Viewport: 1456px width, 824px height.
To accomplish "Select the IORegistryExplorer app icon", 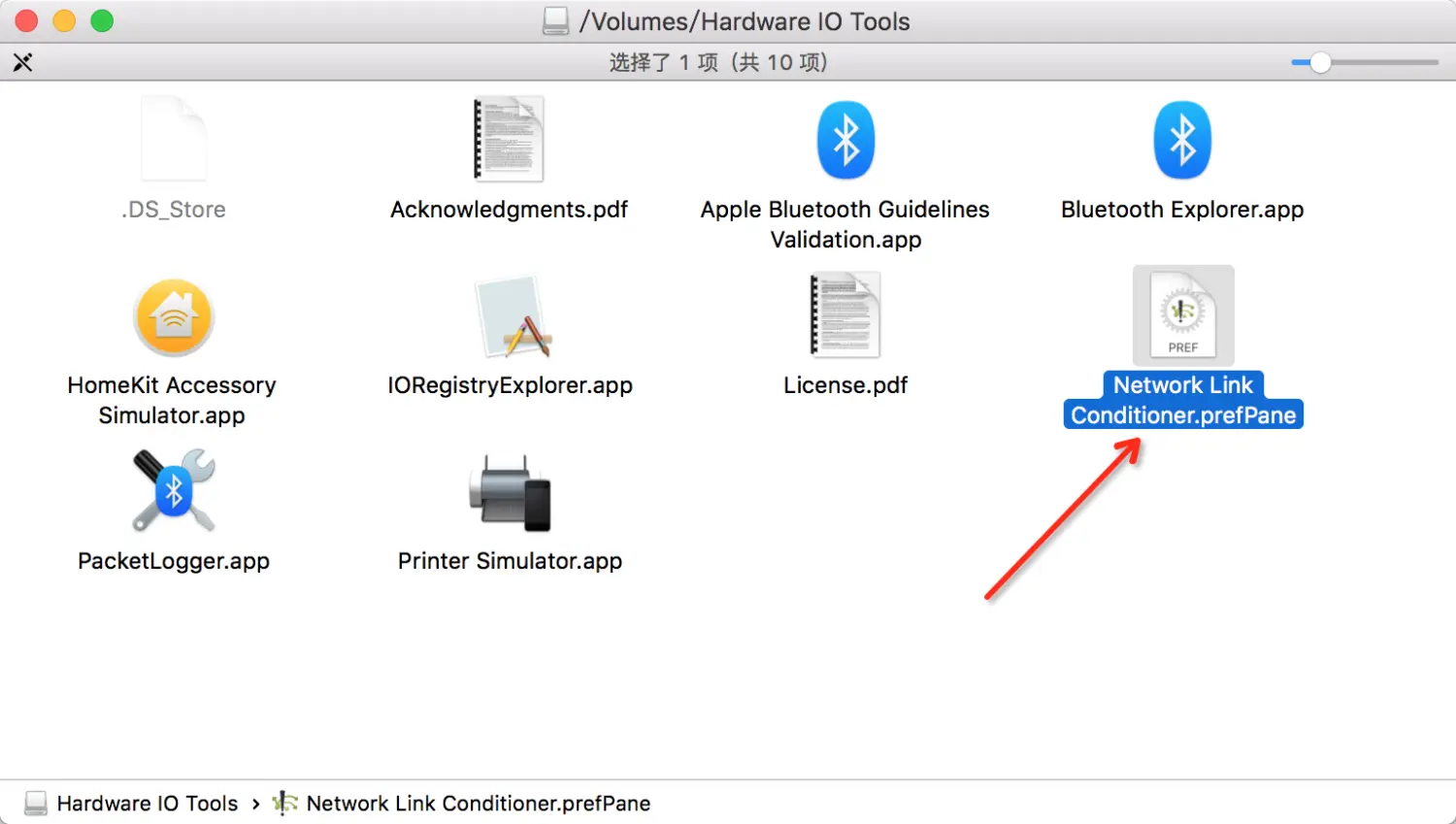I will pyautogui.click(x=513, y=316).
